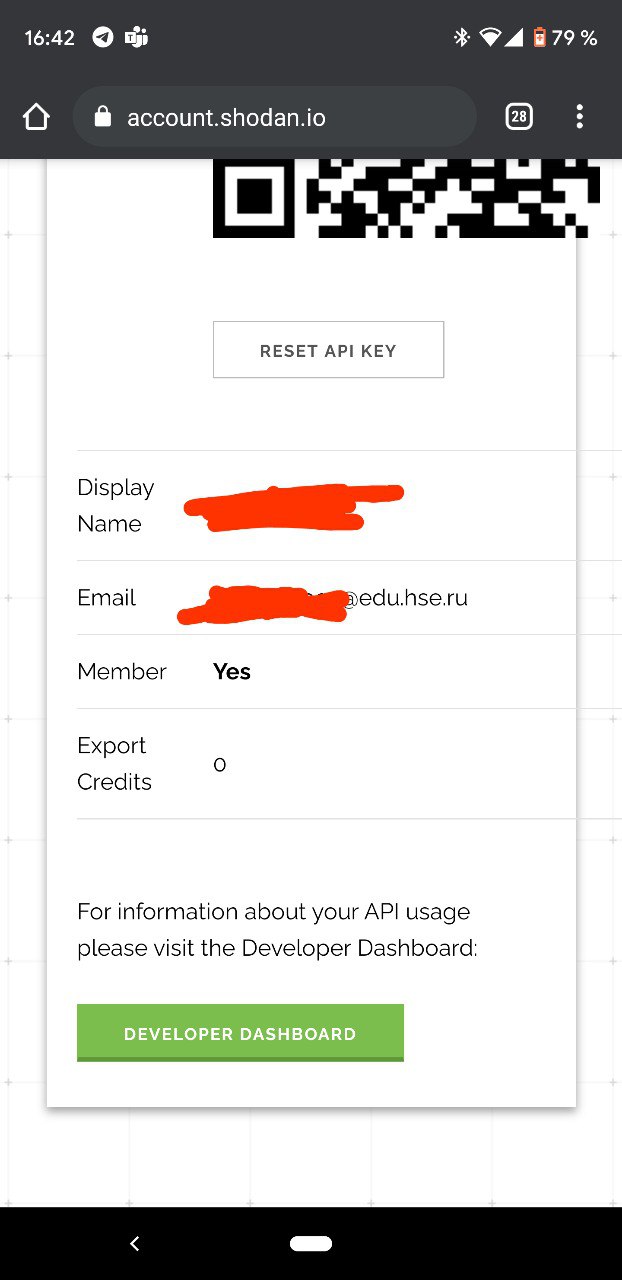Select the '@edu.hse.ru' email text
622x1280 pixels.
click(x=405, y=598)
